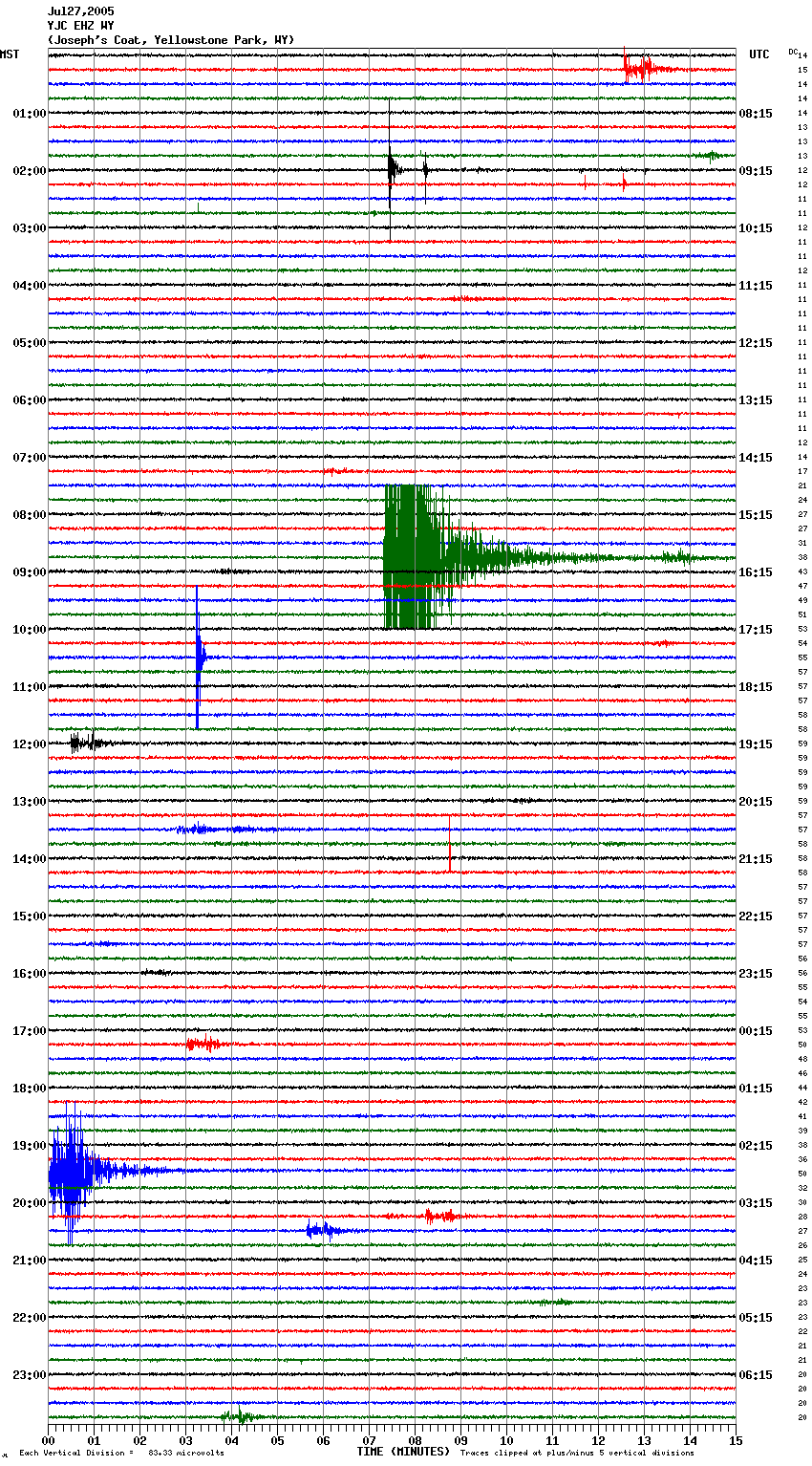Click the 14:15 UTC time label
This screenshot has width=812, height=1466.
pyautogui.click(x=756, y=458)
